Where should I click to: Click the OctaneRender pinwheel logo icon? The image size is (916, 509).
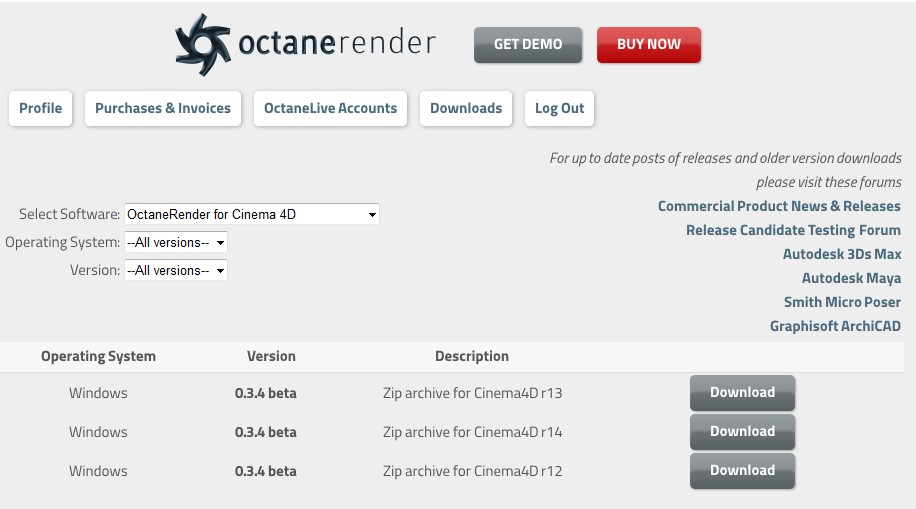coord(203,44)
